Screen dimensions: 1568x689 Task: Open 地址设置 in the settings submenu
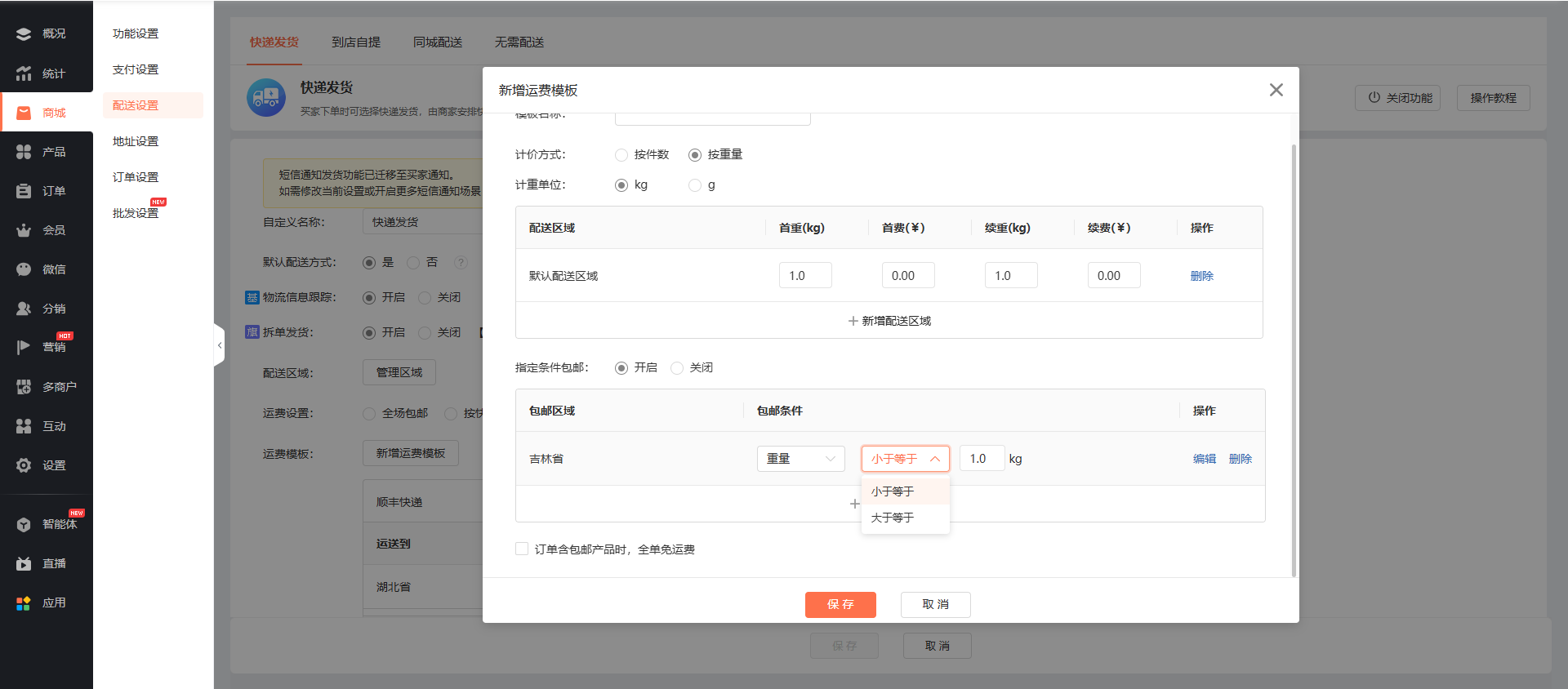136,141
